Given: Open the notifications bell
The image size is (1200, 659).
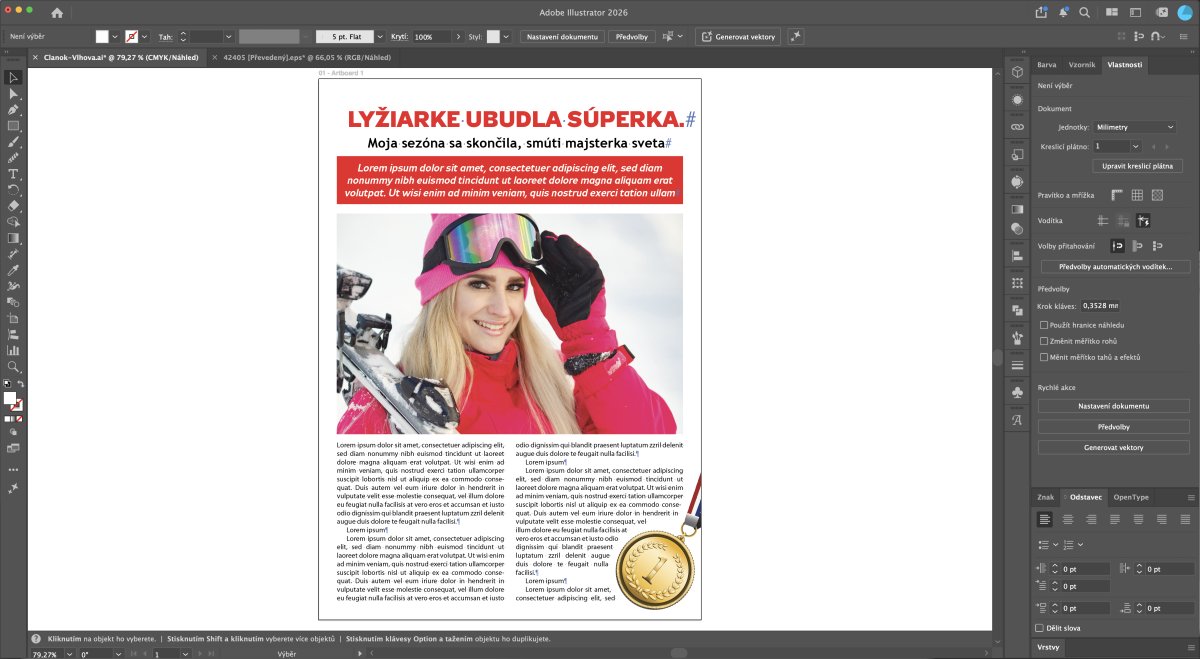Looking at the screenshot, I should pyautogui.click(x=1064, y=12).
